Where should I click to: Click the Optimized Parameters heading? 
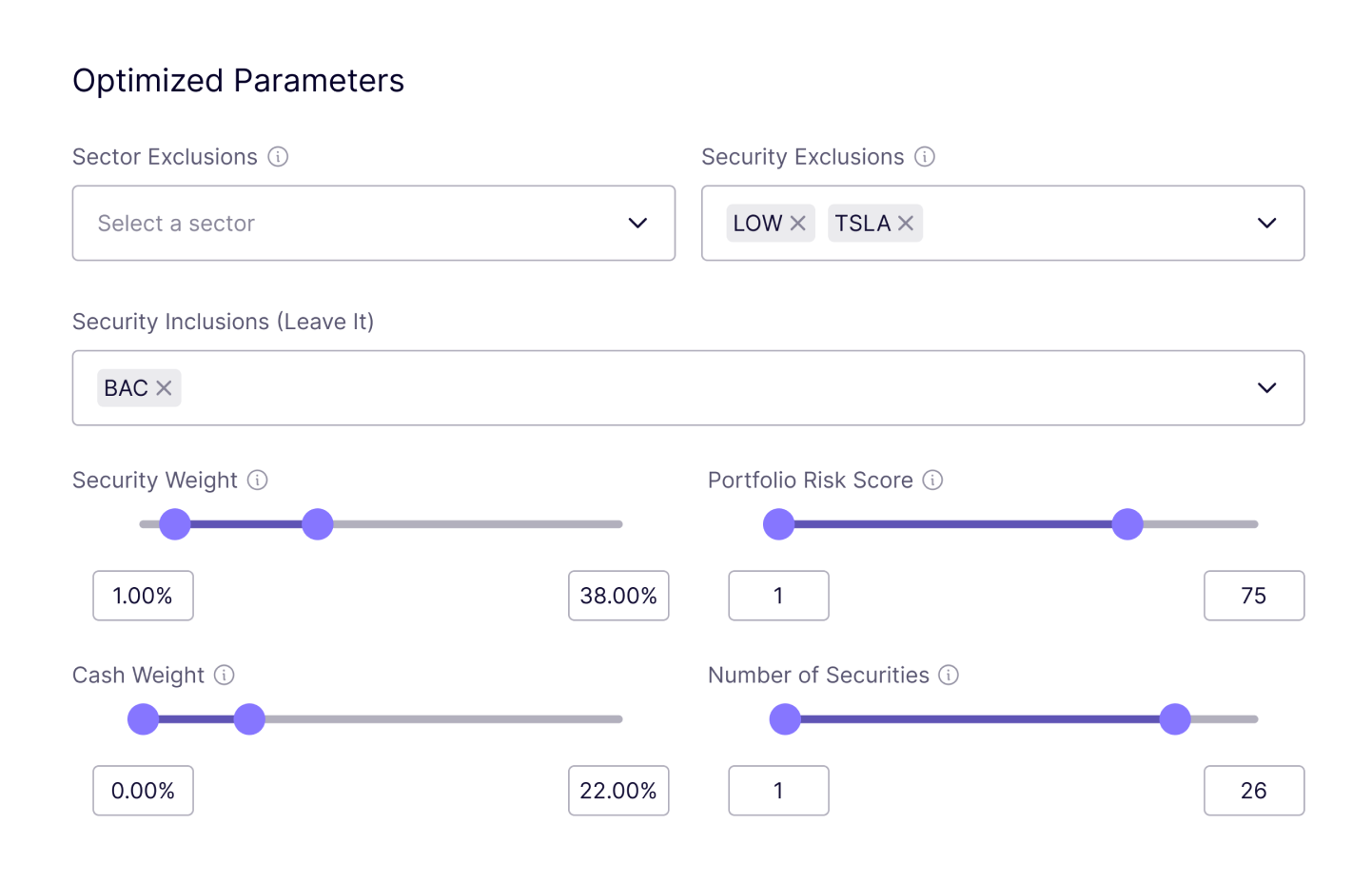coord(238,81)
